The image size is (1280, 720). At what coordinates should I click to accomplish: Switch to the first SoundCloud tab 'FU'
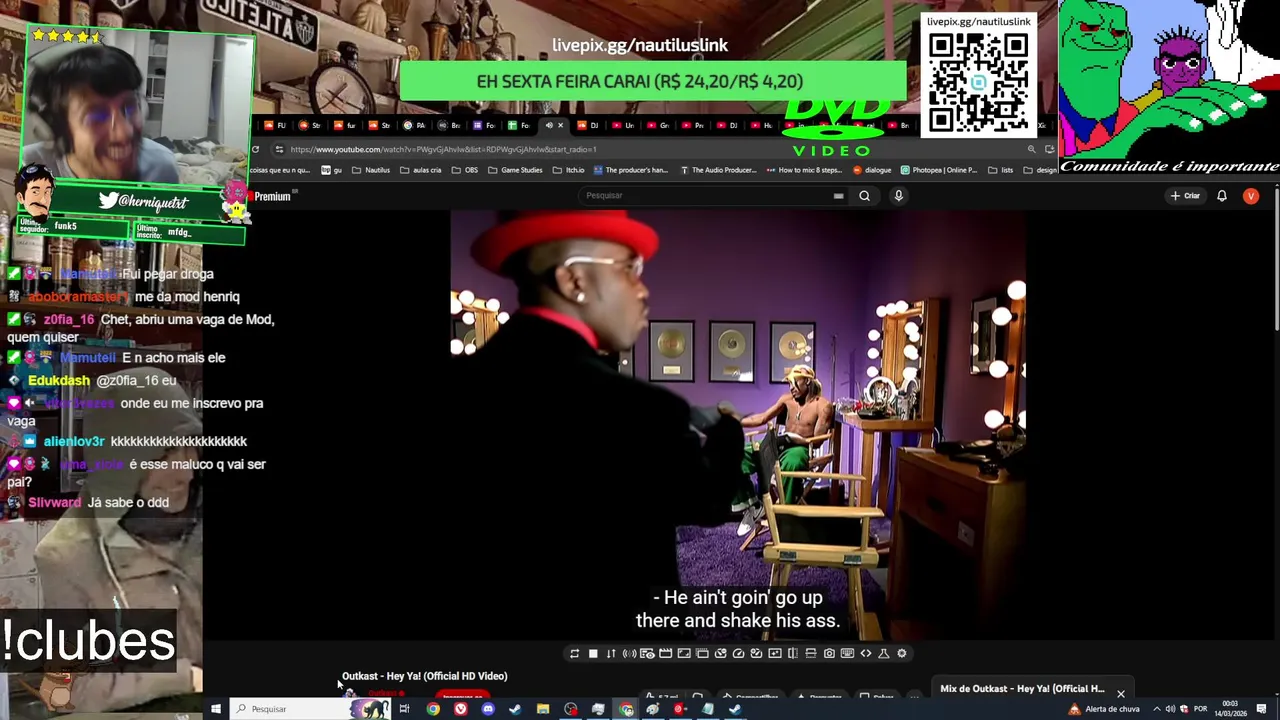[275, 126]
